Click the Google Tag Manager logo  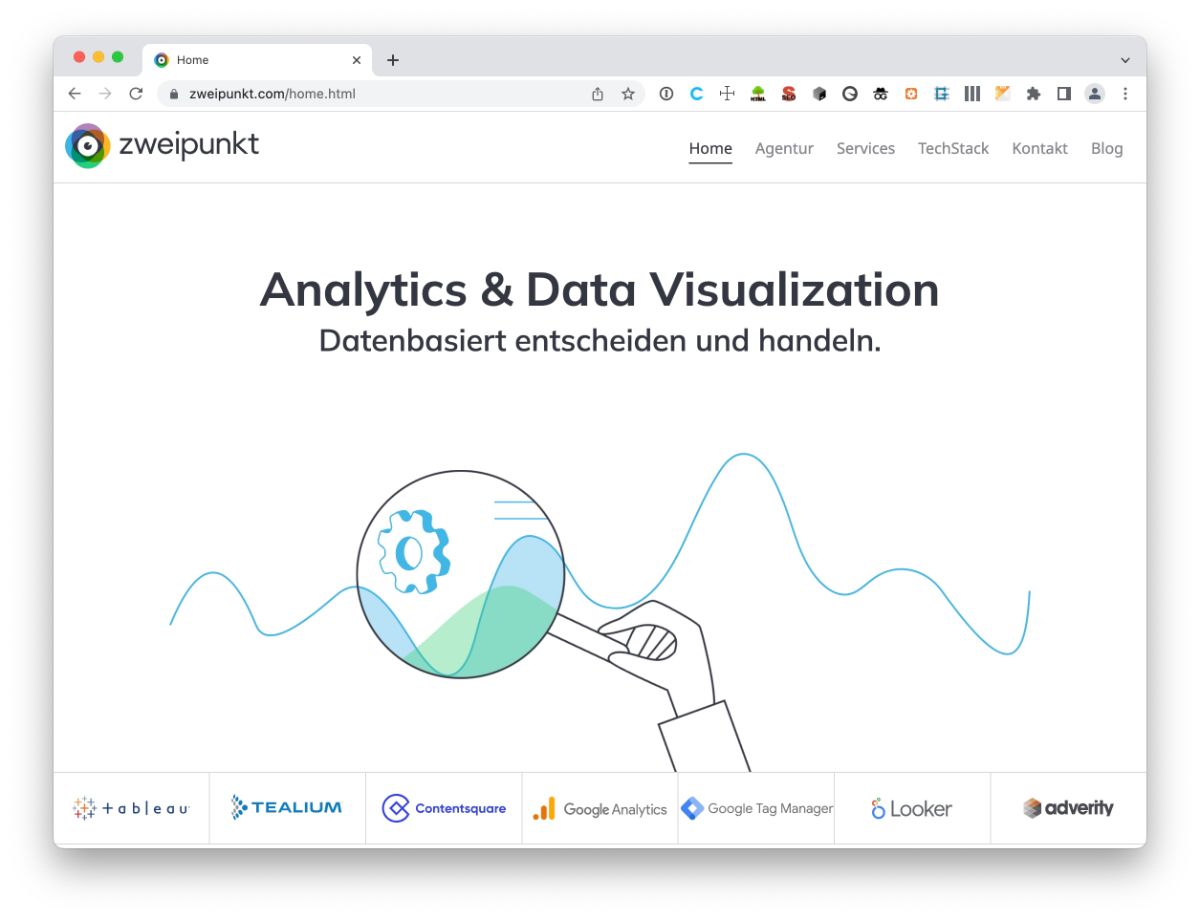[x=756, y=807]
